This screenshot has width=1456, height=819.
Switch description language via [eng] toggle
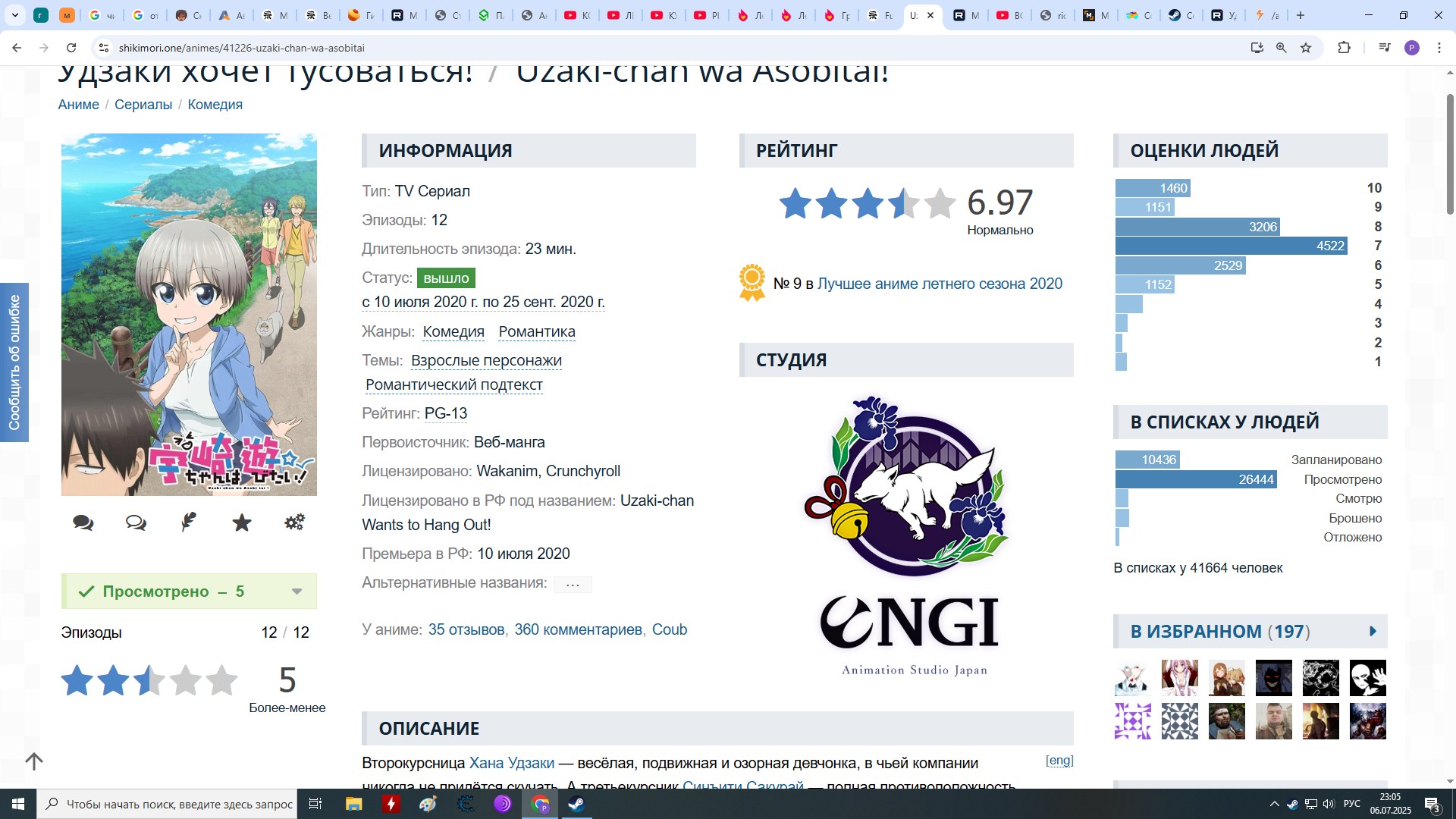[1059, 761]
